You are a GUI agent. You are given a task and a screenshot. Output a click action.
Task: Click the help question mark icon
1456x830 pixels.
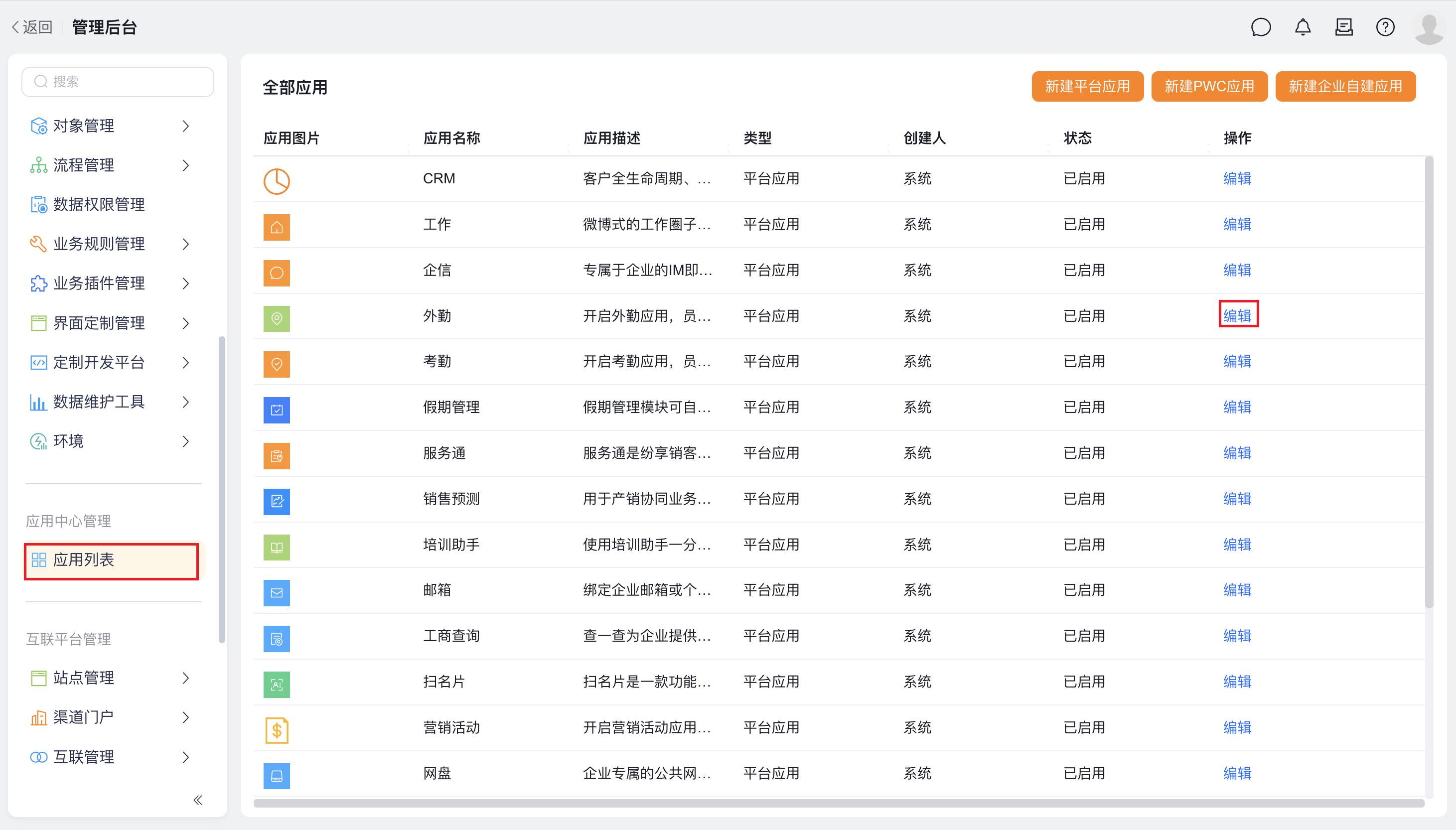(1385, 27)
